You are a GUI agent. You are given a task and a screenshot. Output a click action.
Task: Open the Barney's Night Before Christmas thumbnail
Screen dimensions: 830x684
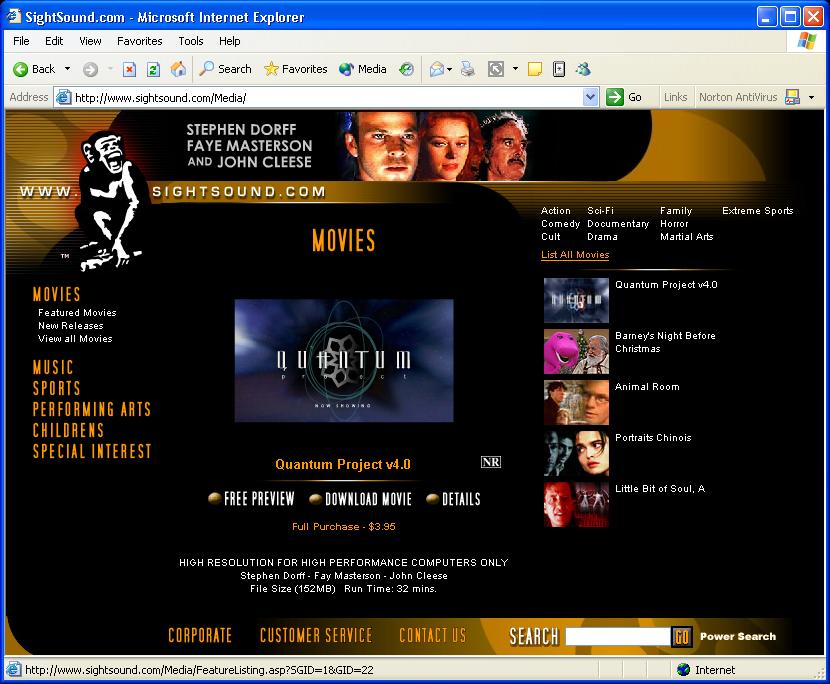[x=576, y=351]
